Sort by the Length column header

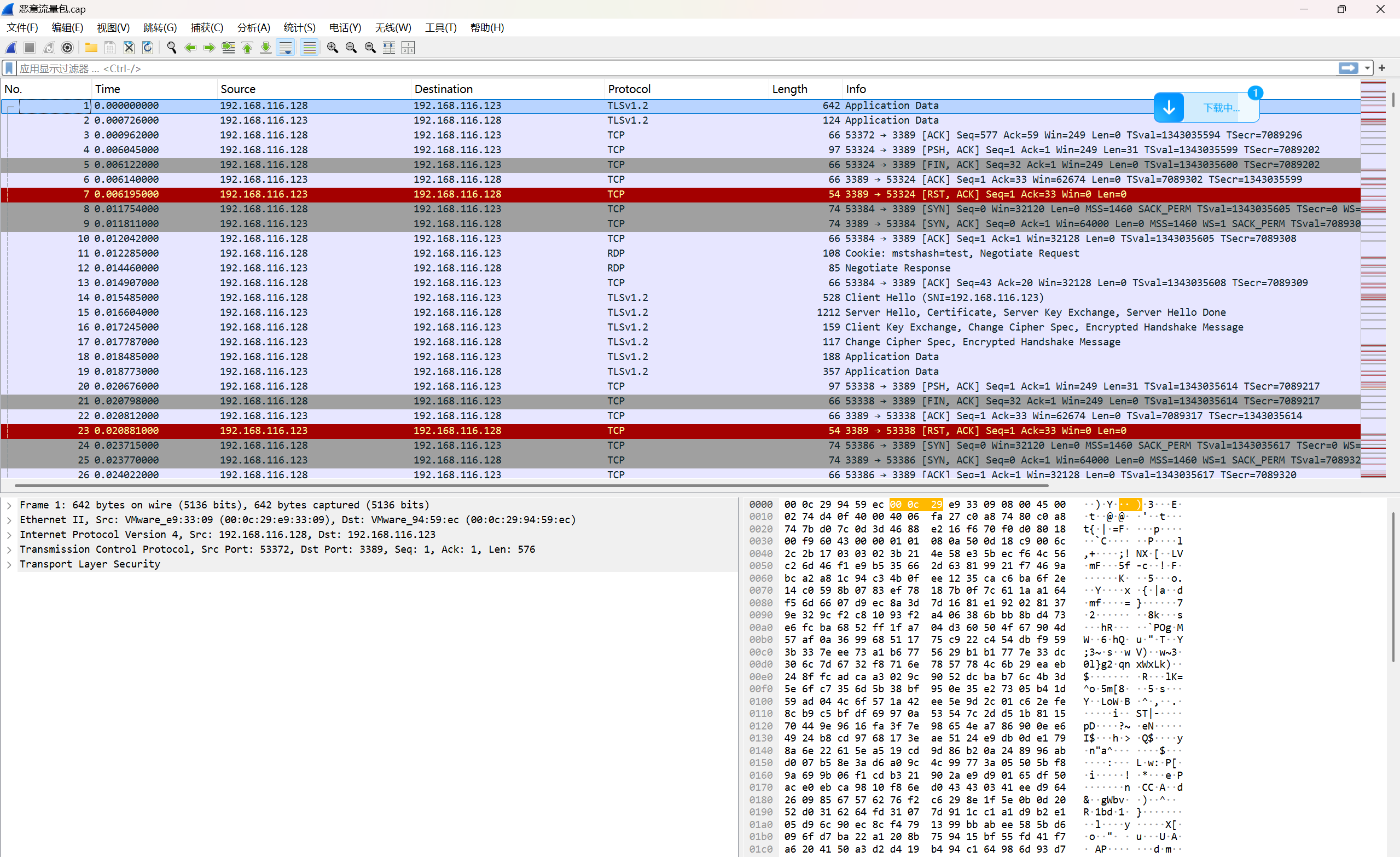[806, 89]
